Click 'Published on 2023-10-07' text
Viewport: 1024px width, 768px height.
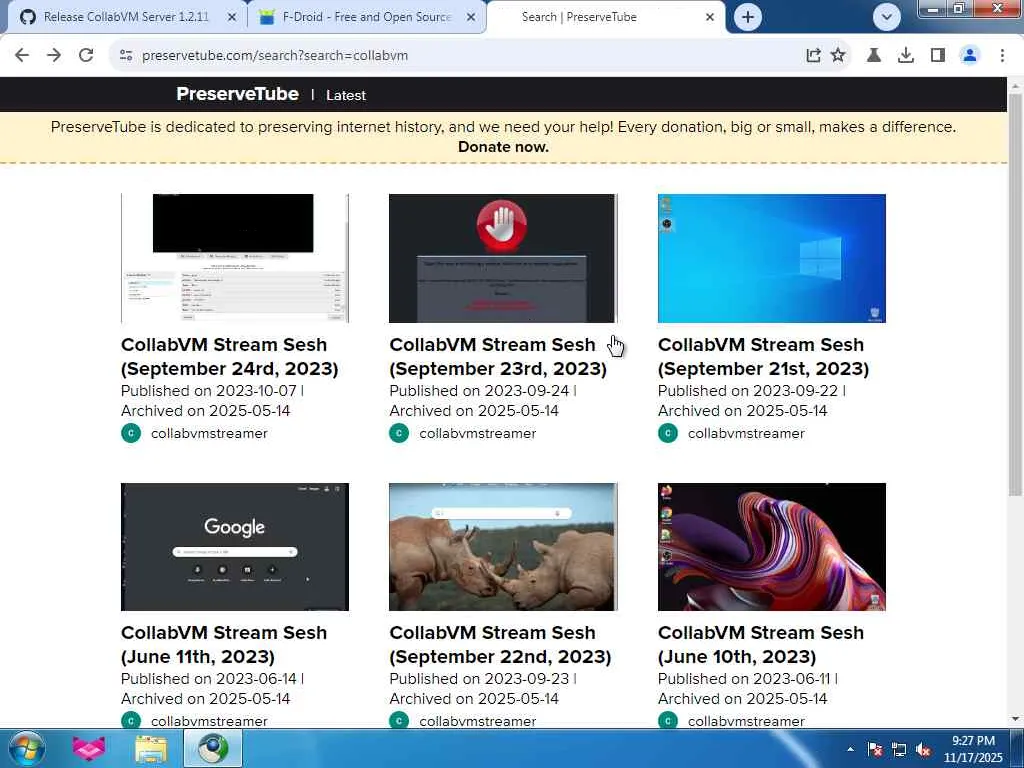pyautogui.click(x=208, y=391)
